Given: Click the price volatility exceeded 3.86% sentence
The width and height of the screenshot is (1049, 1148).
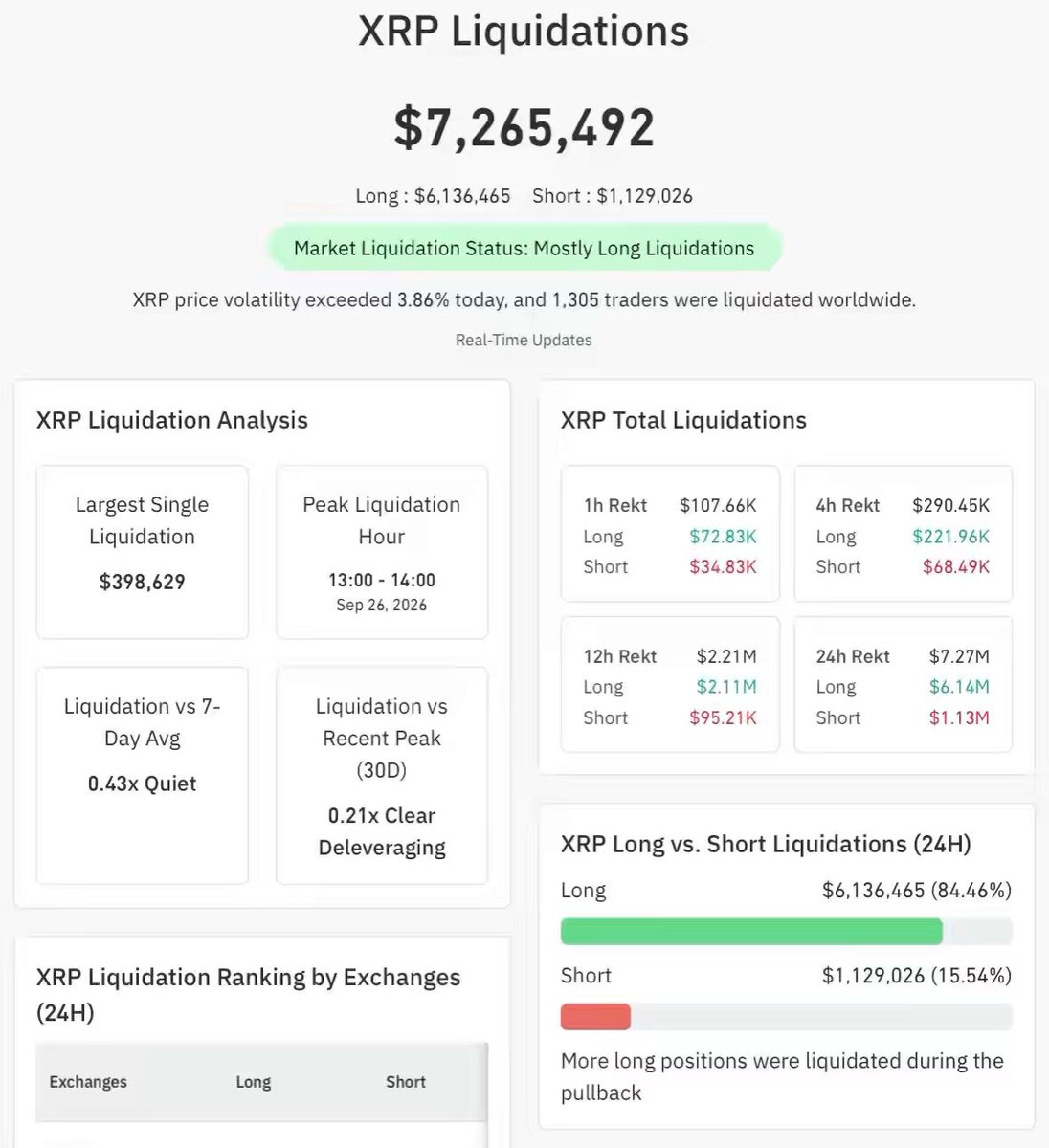Looking at the screenshot, I should [x=524, y=300].
